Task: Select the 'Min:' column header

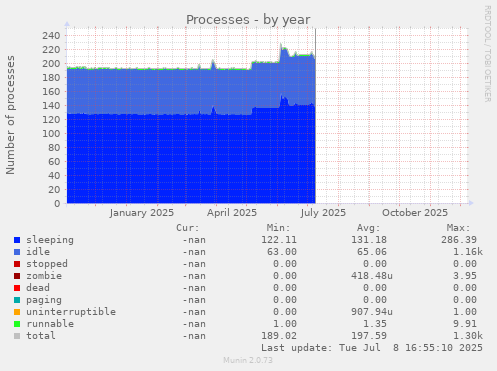Action: coord(278,228)
